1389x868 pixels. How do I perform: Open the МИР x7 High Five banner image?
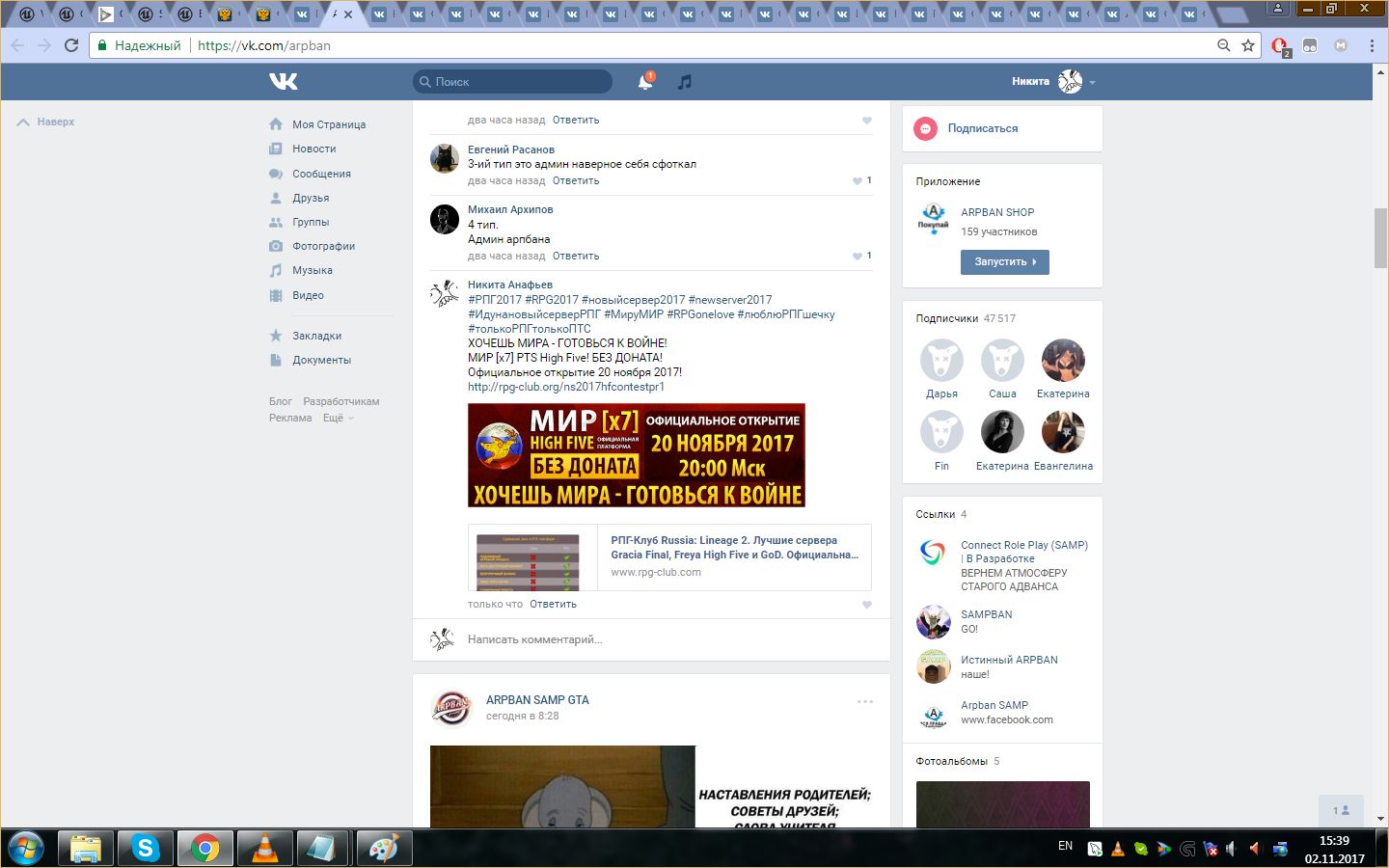coord(637,455)
